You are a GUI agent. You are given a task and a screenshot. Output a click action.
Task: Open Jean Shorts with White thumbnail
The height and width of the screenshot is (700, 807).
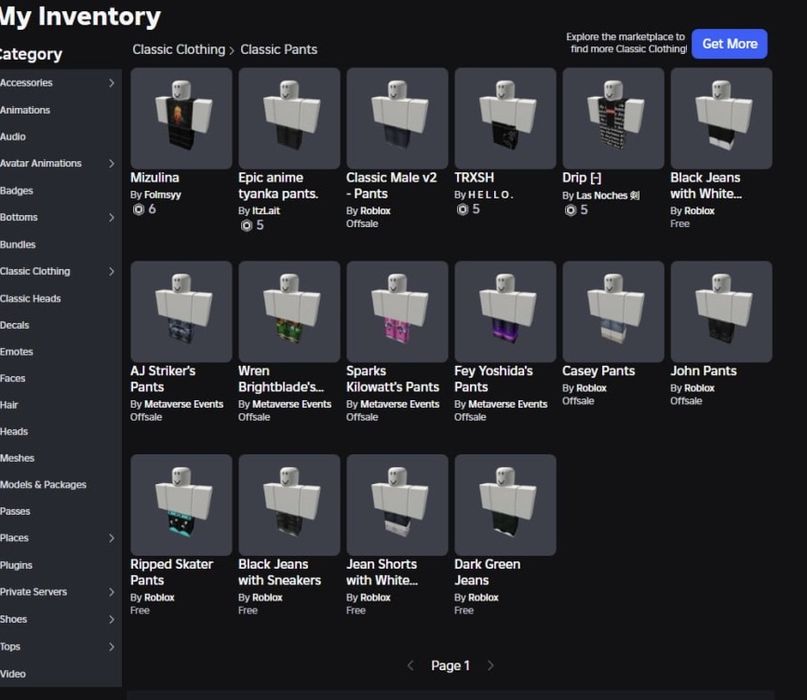point(397,505)
